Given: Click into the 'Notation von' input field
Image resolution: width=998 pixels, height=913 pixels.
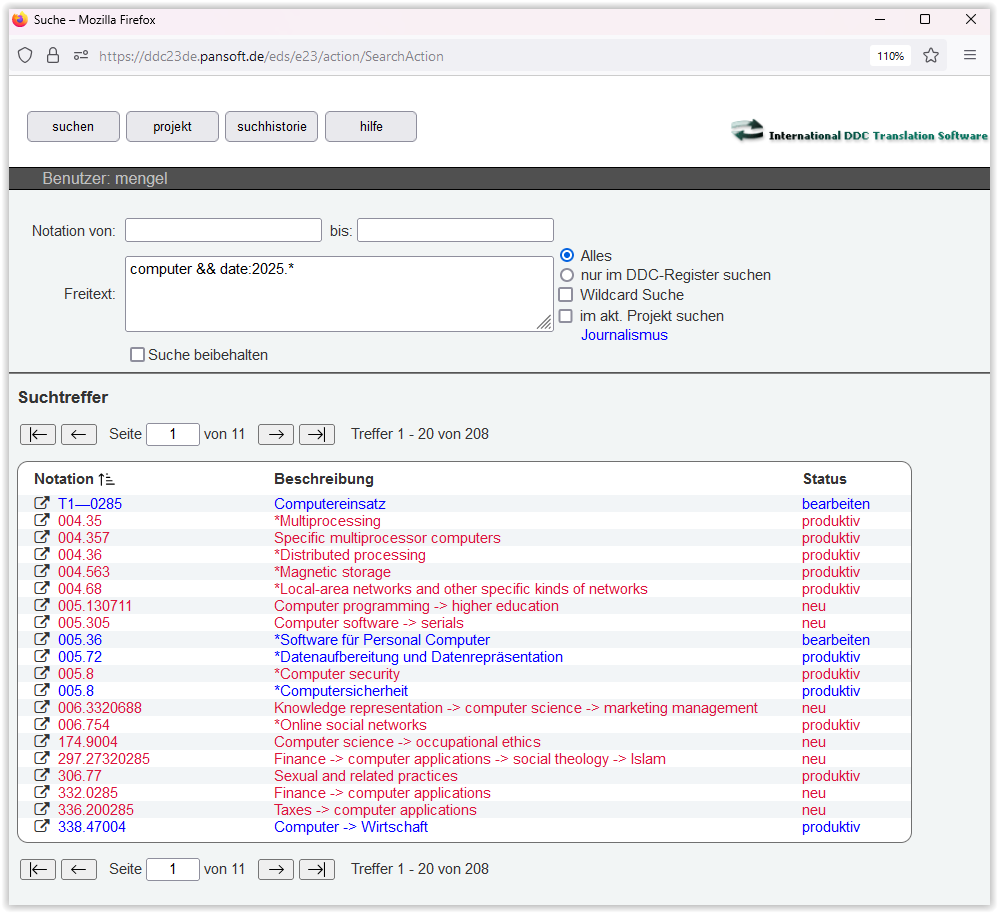Looking at the screenshot, I should (x=223, y=230).
